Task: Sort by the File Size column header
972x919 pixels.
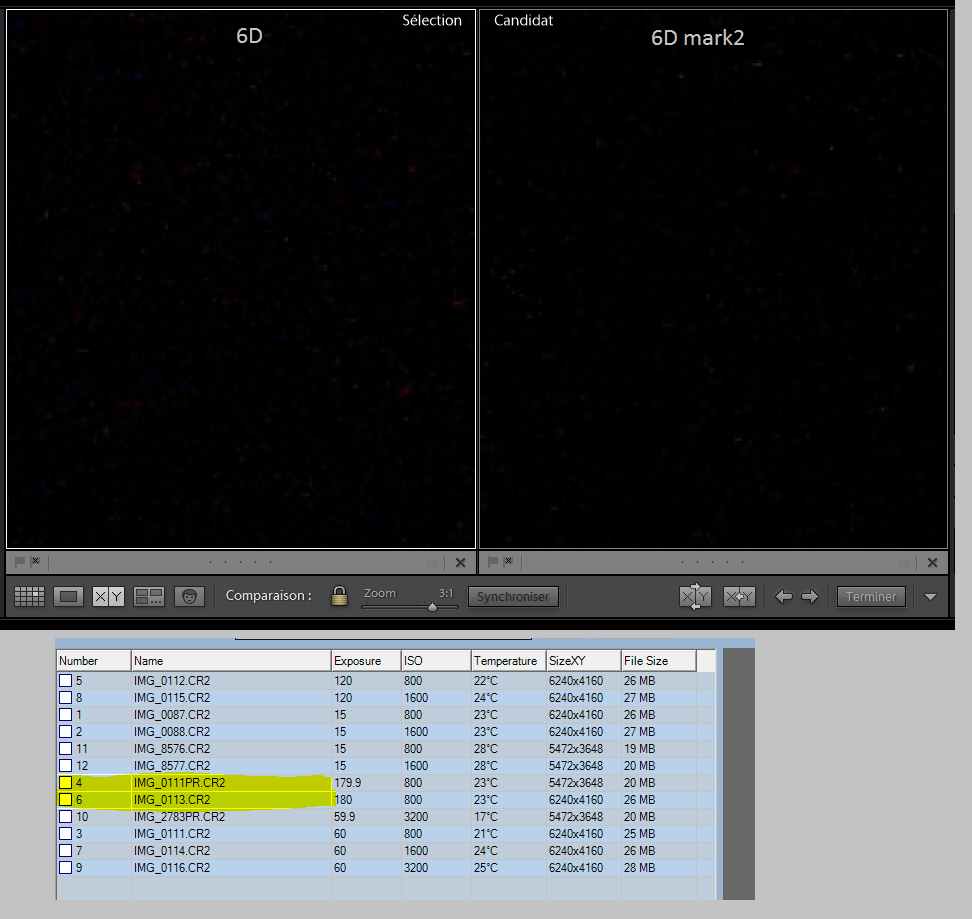Action: [x=659, y=661]
